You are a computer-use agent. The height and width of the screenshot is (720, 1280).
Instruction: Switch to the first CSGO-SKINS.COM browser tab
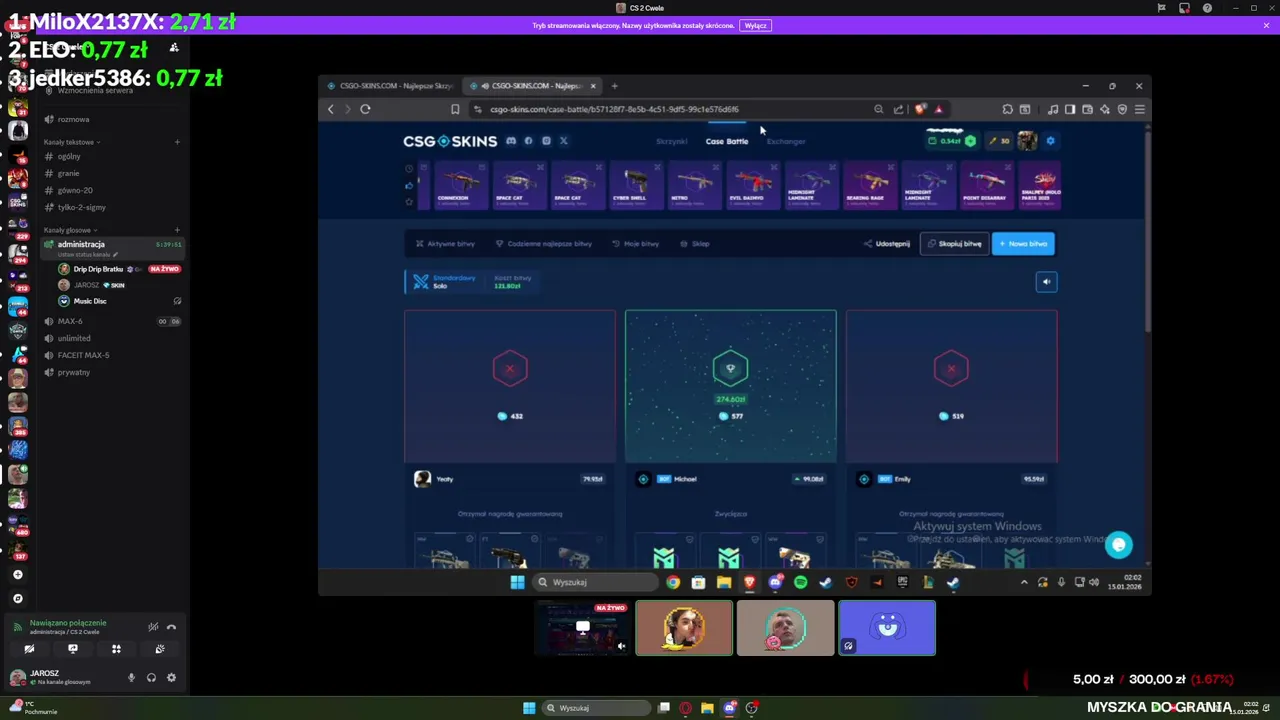392,86
